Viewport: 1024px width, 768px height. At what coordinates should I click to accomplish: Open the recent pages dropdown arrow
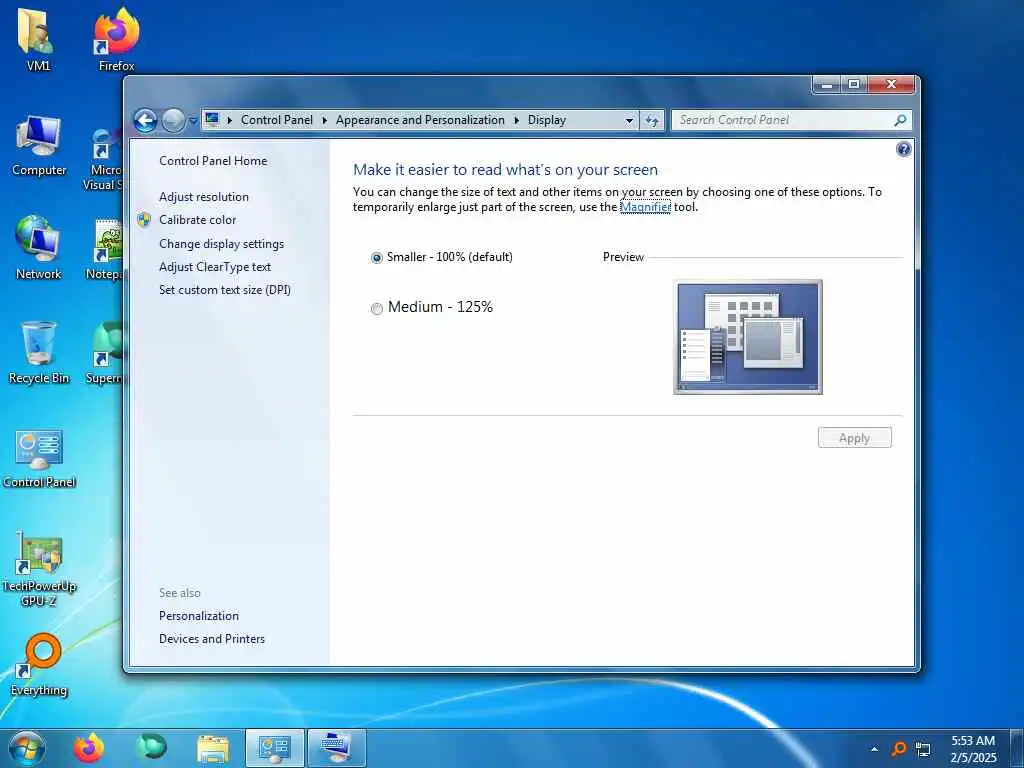[x=193, y=121]
